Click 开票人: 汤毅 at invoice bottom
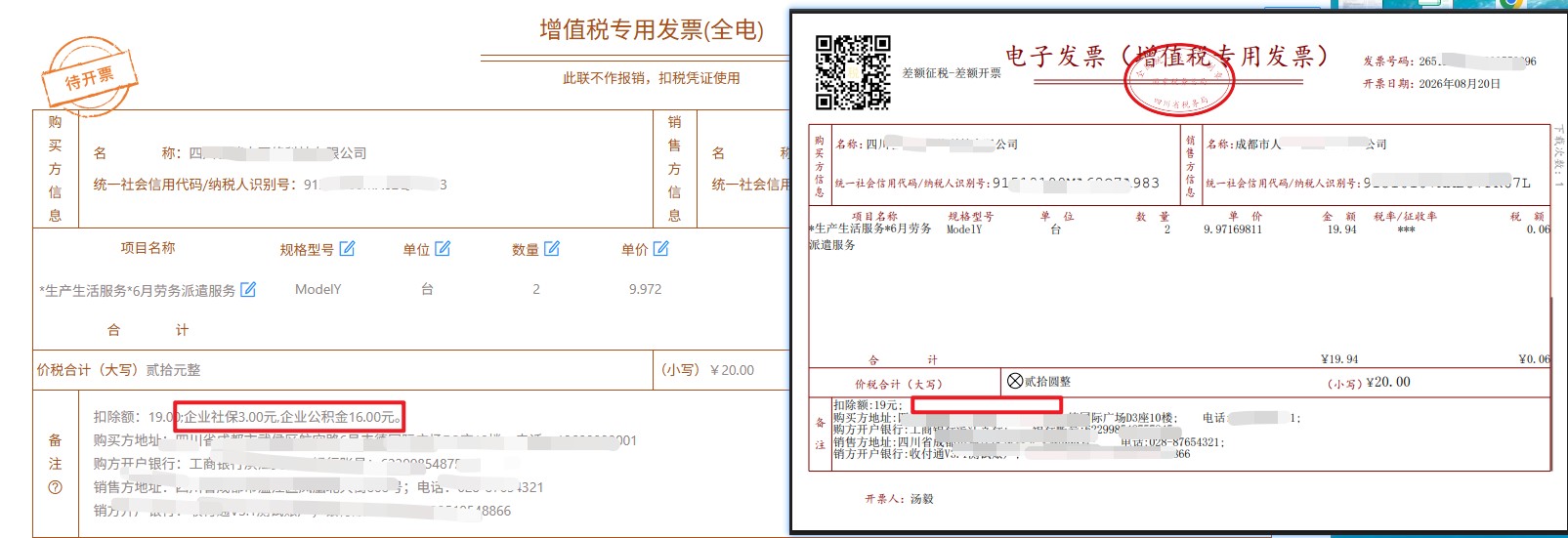The height and width of the screenshot is (538, 1568). [899, 499]
